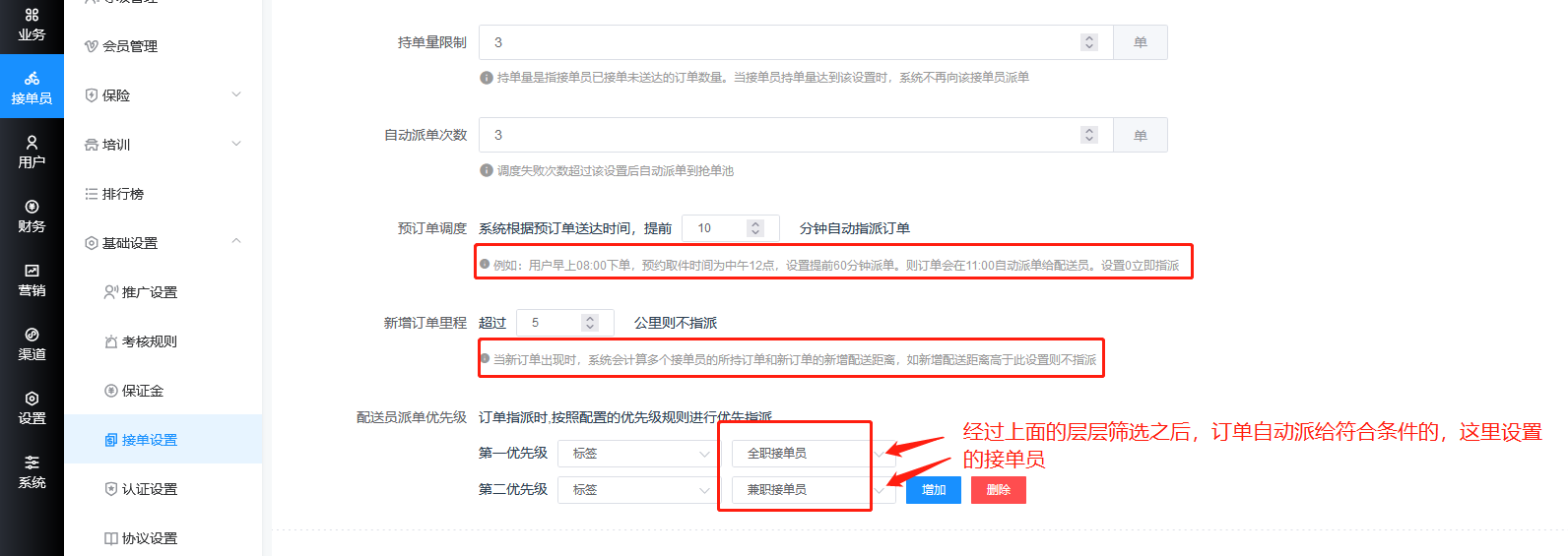Open the 业务 section in left rail
1568x556 pixels.
coord(32,25)
